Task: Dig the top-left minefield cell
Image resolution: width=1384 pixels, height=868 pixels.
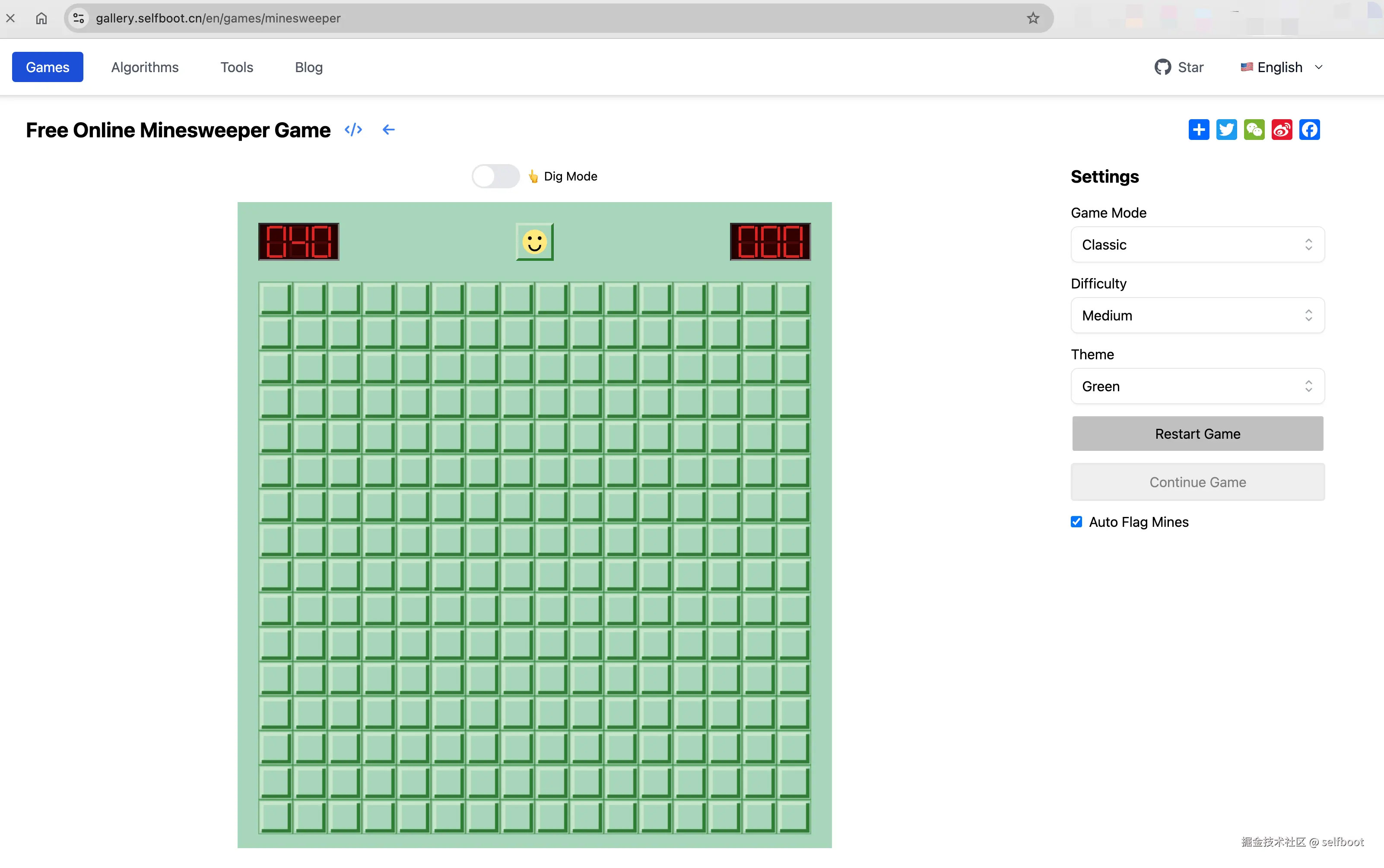Action: pyautogui.click(x=276, y=298)
